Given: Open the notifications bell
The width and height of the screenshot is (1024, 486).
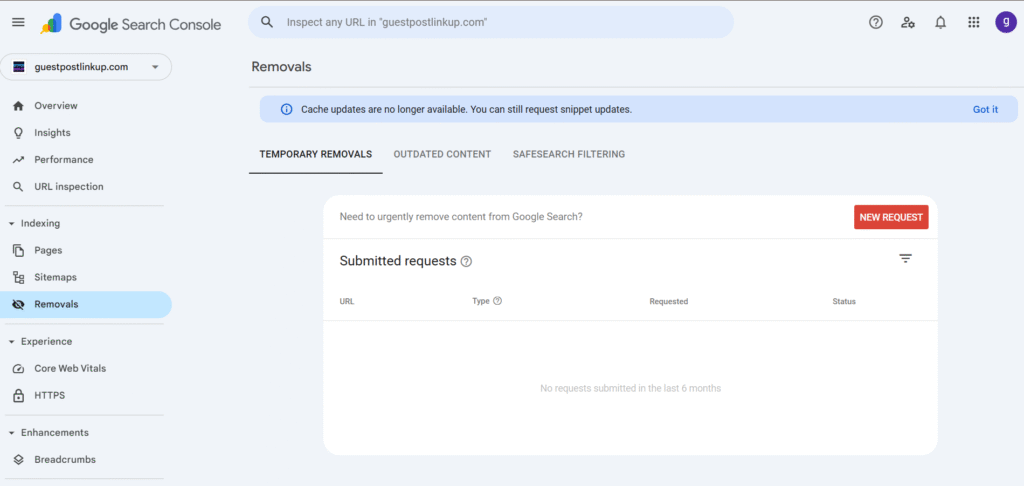Looking at the screenshot, I should tap(940, 23).
